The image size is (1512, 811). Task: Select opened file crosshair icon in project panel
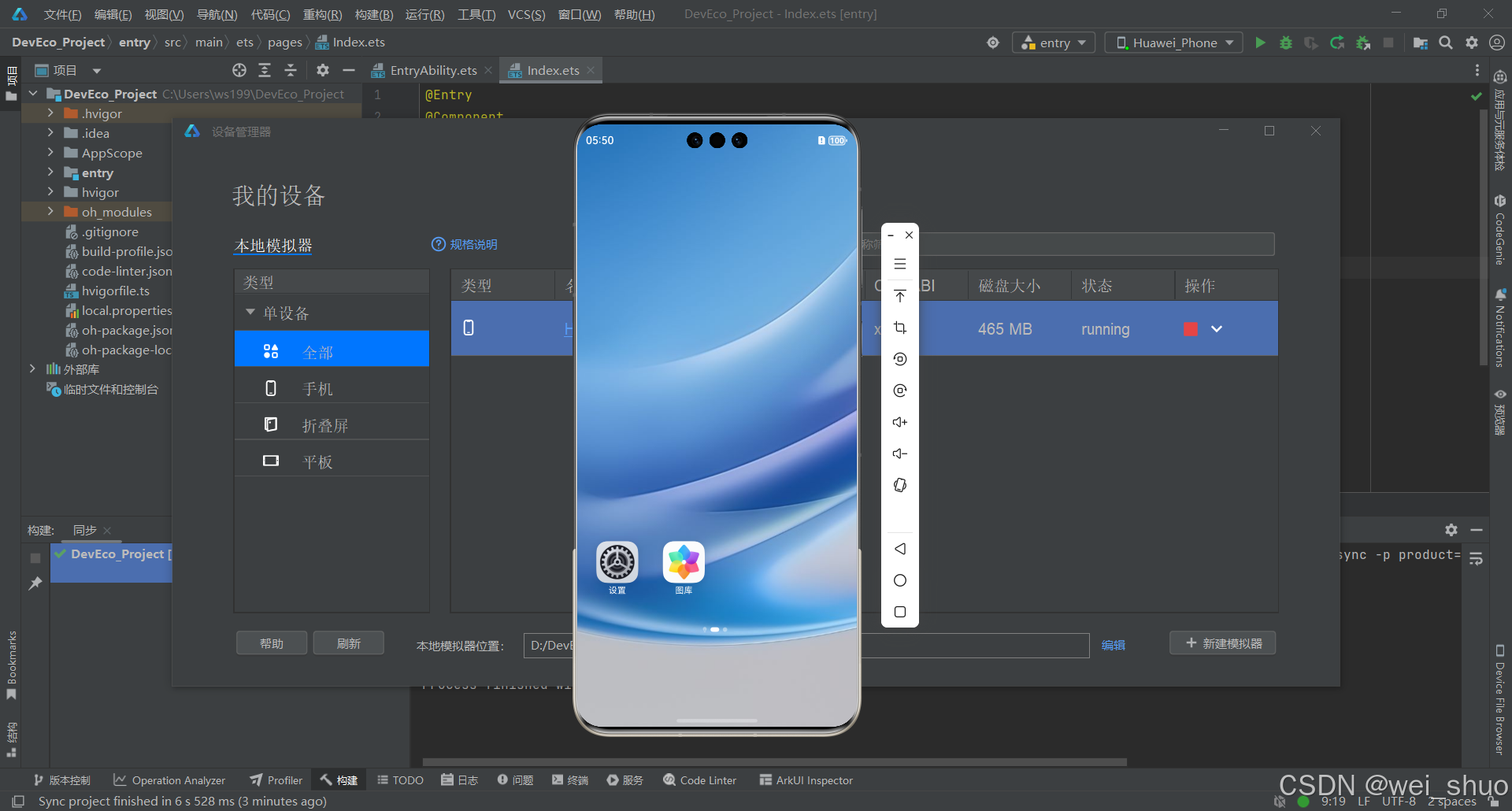(239, 70)
